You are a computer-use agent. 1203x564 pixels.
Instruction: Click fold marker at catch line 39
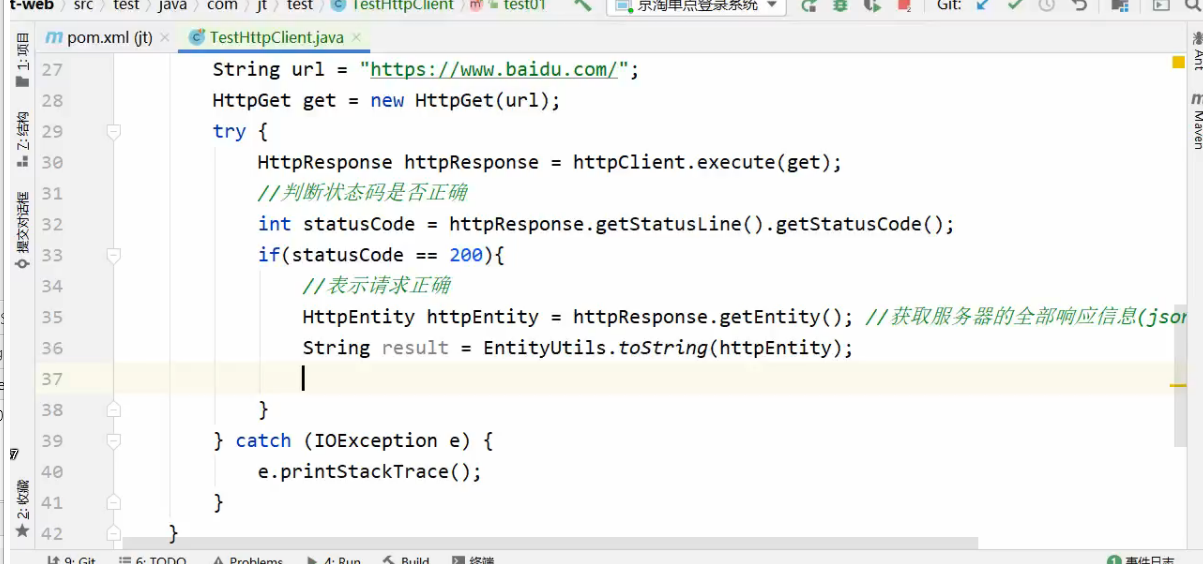(113, 440)
